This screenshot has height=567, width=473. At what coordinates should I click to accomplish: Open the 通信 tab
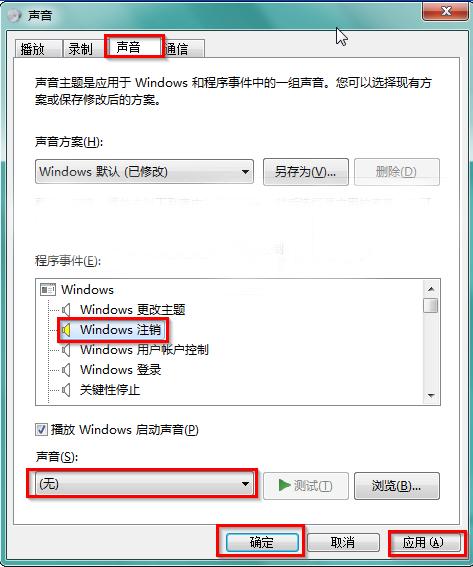(183, 48)
